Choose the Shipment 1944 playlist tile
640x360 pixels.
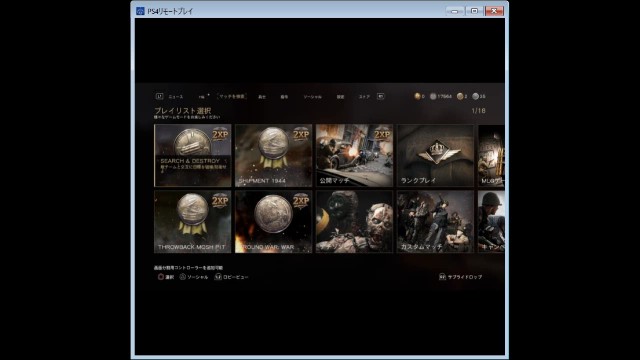(273, 156)
